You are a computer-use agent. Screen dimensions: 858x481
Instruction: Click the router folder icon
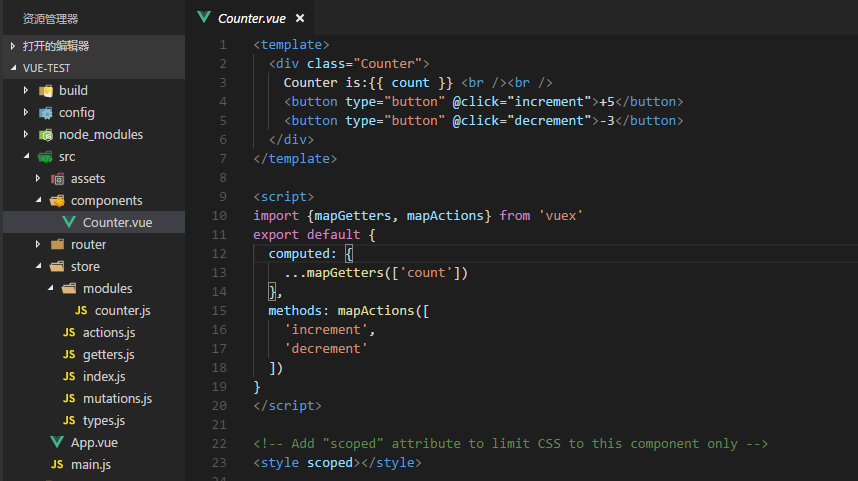57,245
